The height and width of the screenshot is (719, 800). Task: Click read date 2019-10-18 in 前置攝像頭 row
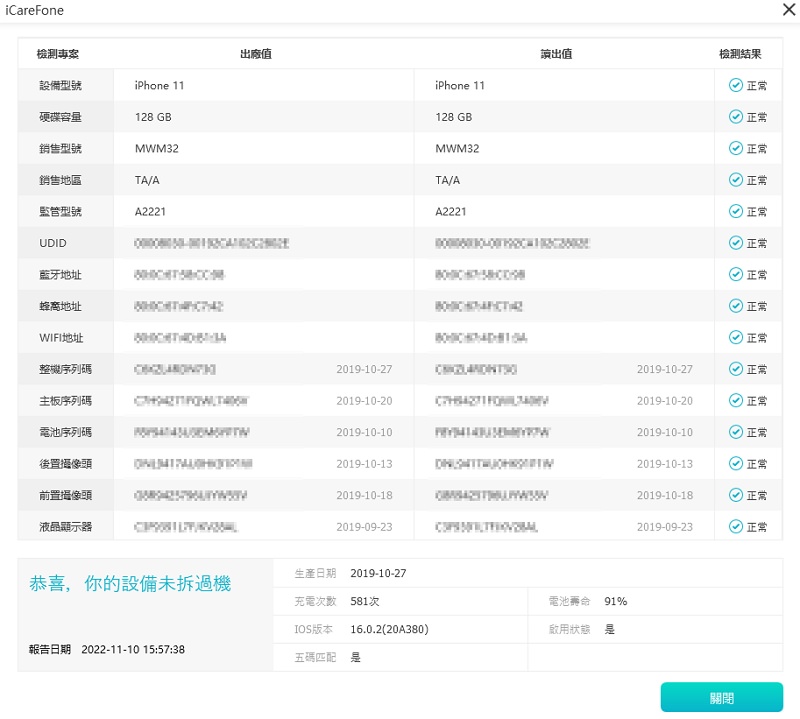pos(665,495)
